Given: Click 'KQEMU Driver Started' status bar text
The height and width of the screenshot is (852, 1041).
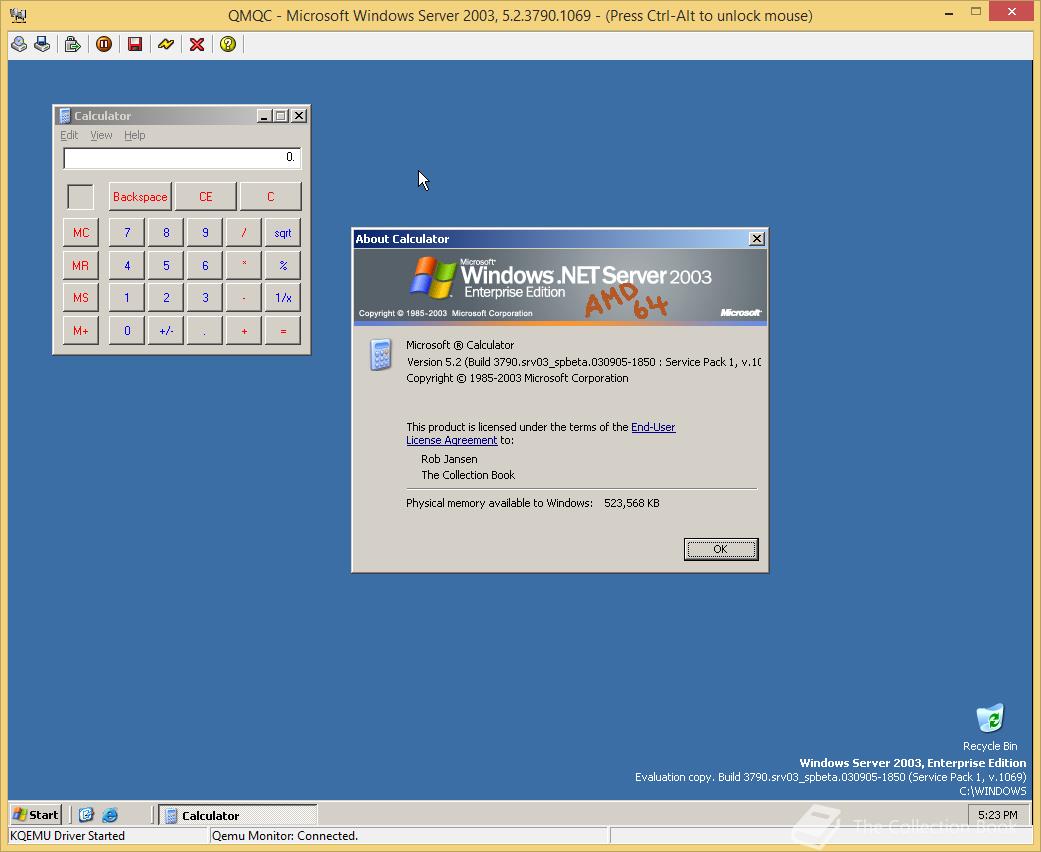Looking at the screenshot, I should click(67, 835).
